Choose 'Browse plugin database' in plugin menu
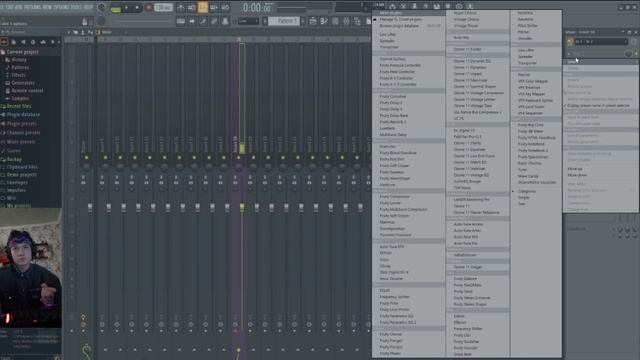 point(399,26)
